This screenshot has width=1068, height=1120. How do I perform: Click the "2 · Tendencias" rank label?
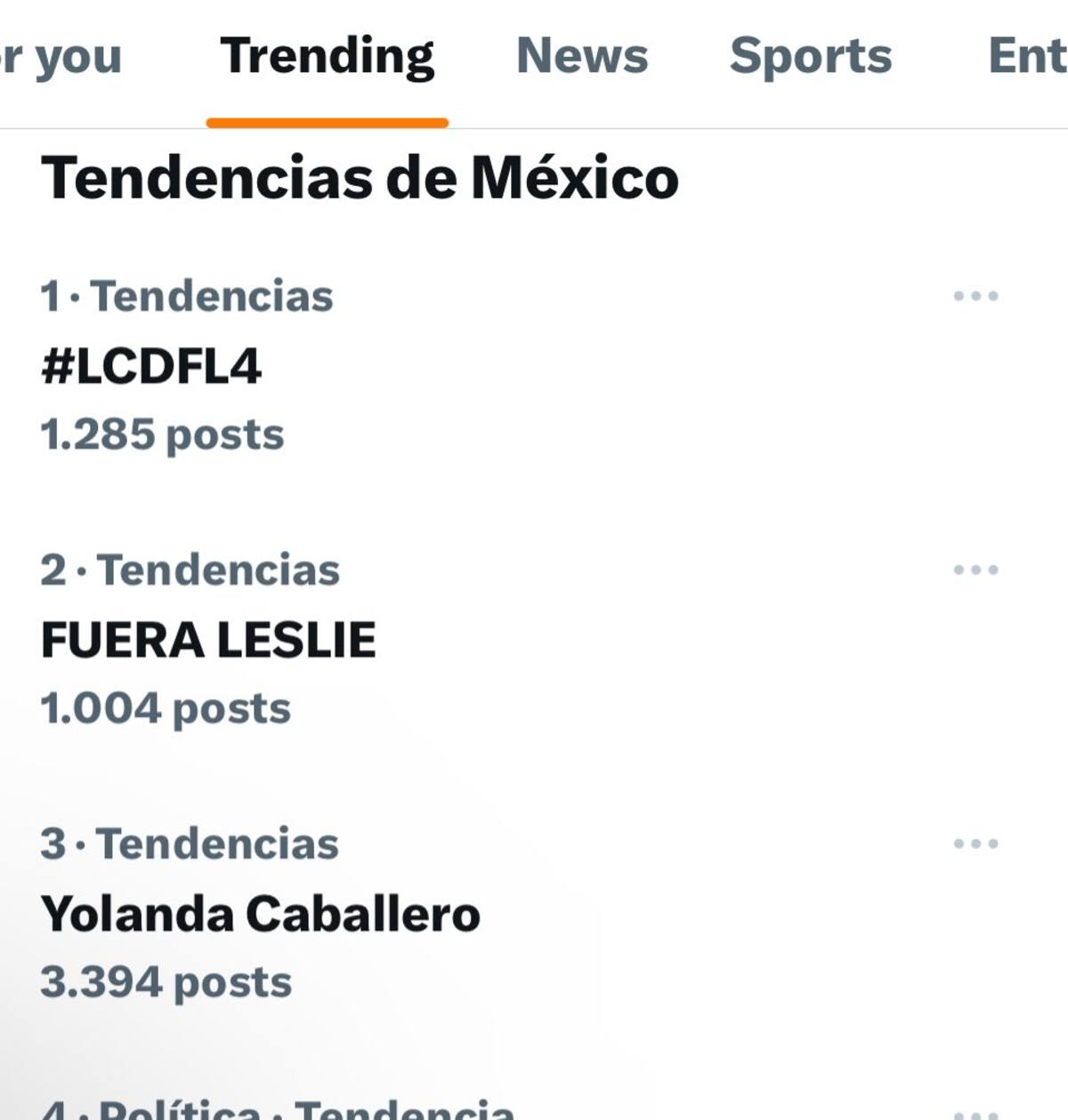pyautogui.click(x=190, y=570)
